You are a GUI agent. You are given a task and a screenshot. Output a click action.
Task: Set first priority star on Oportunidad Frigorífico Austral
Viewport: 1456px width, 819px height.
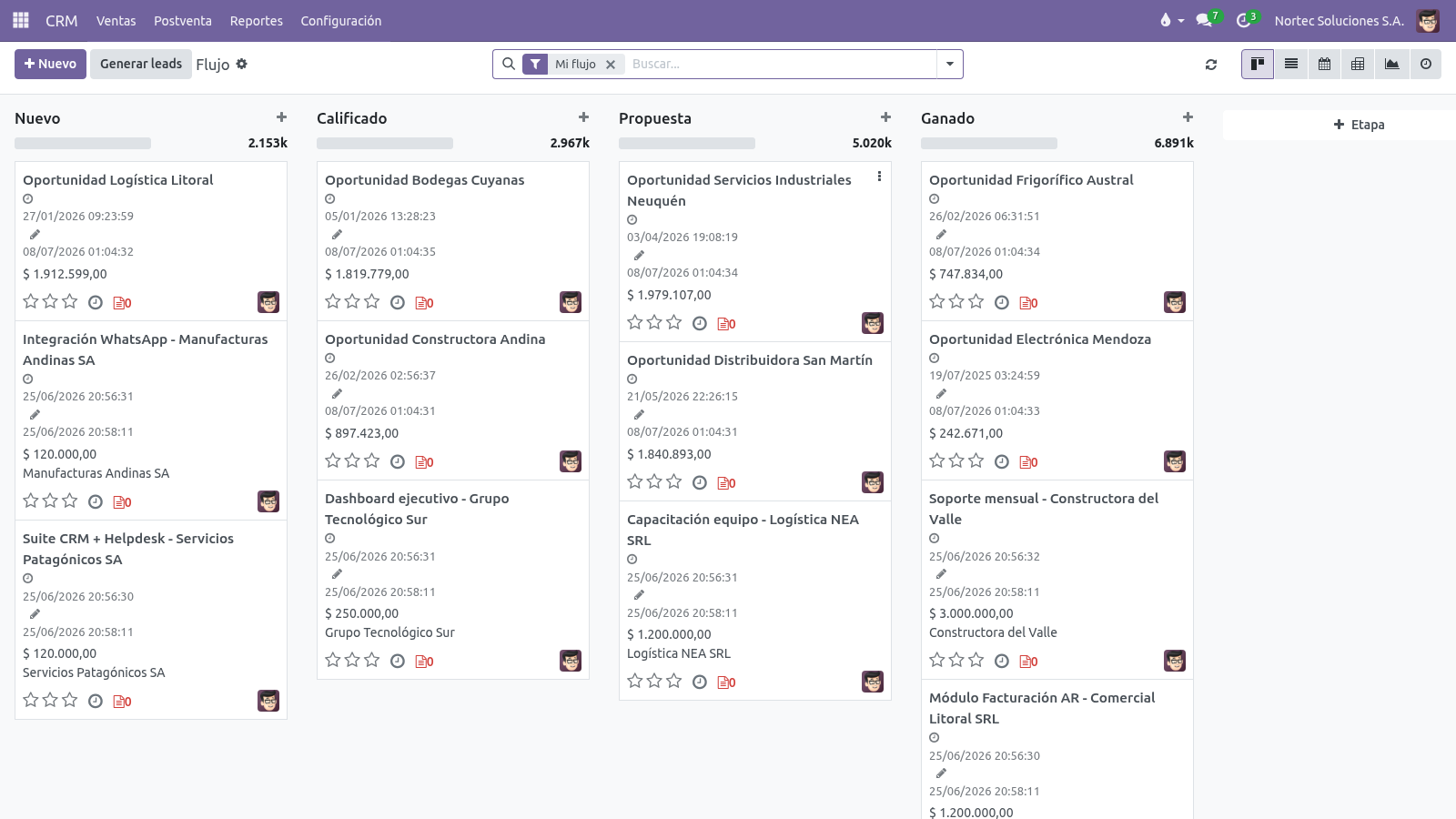[937, 301]
